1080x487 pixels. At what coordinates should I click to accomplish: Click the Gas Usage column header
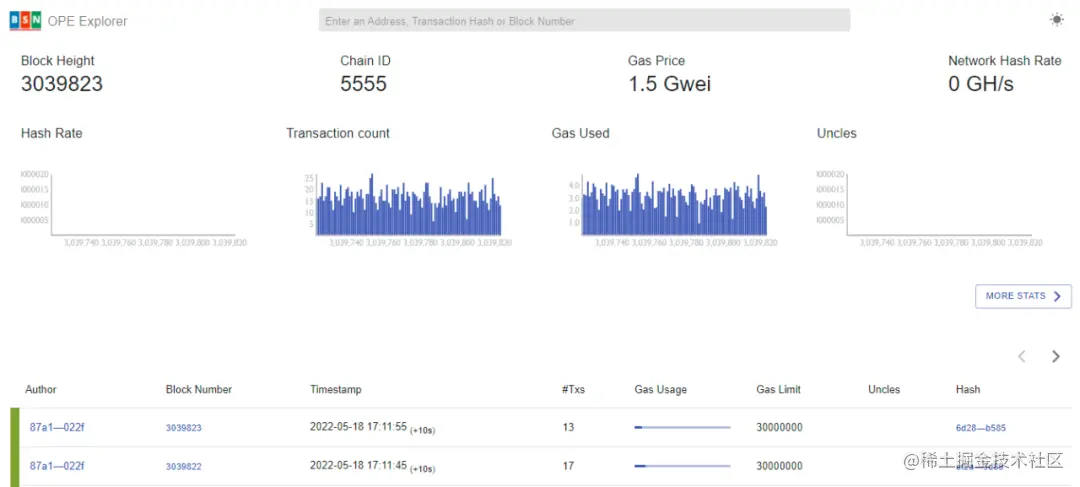pyautogui.click(x=660, y=390)
